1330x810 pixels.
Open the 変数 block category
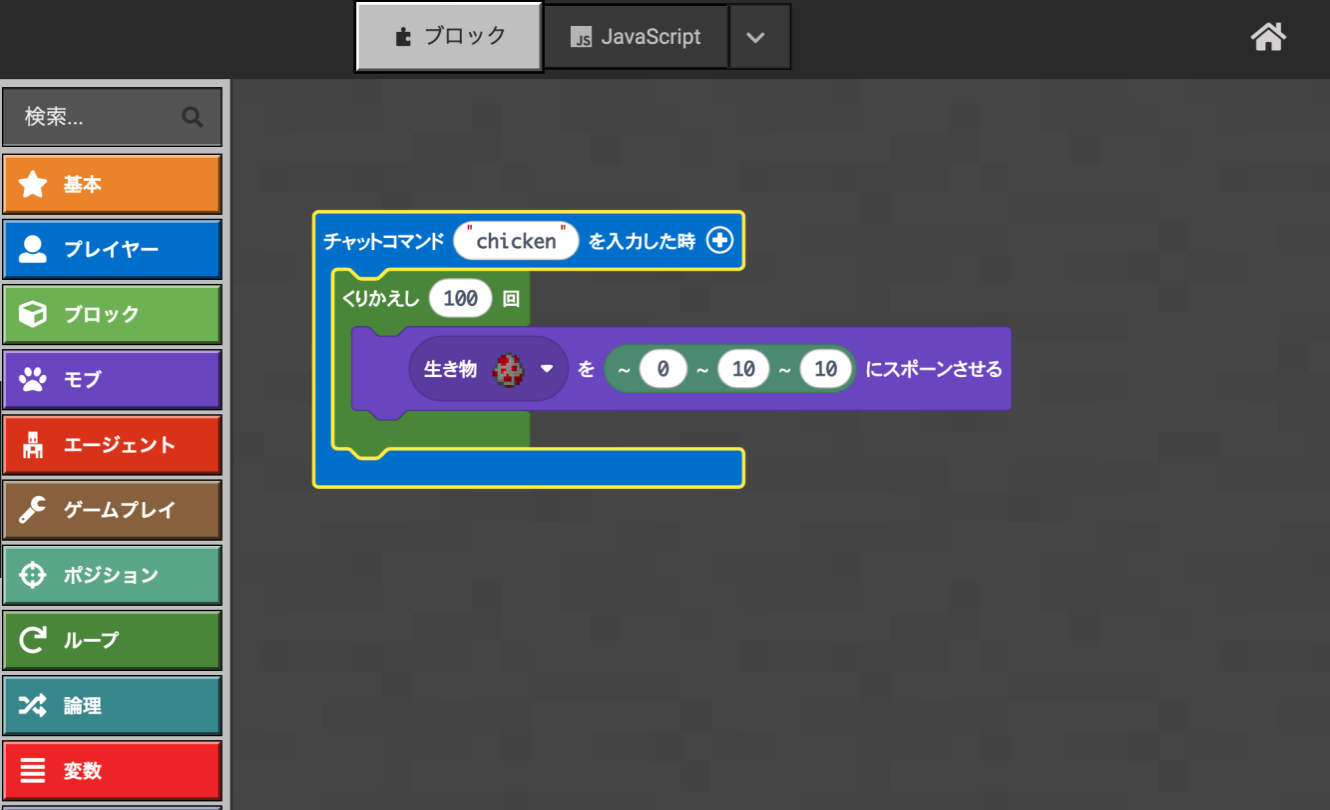coord(112,771)
